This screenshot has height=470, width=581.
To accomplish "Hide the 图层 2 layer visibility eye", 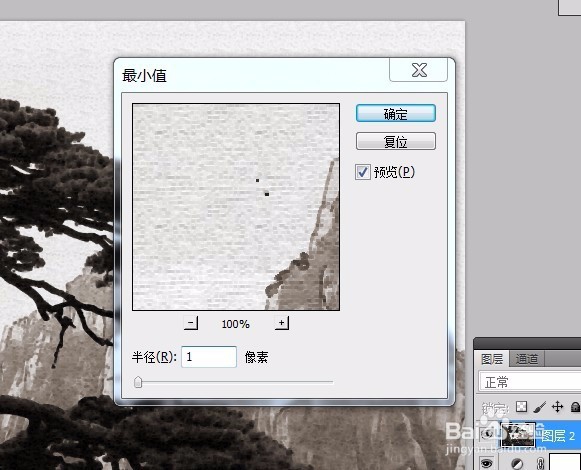I will coord(487,434).
